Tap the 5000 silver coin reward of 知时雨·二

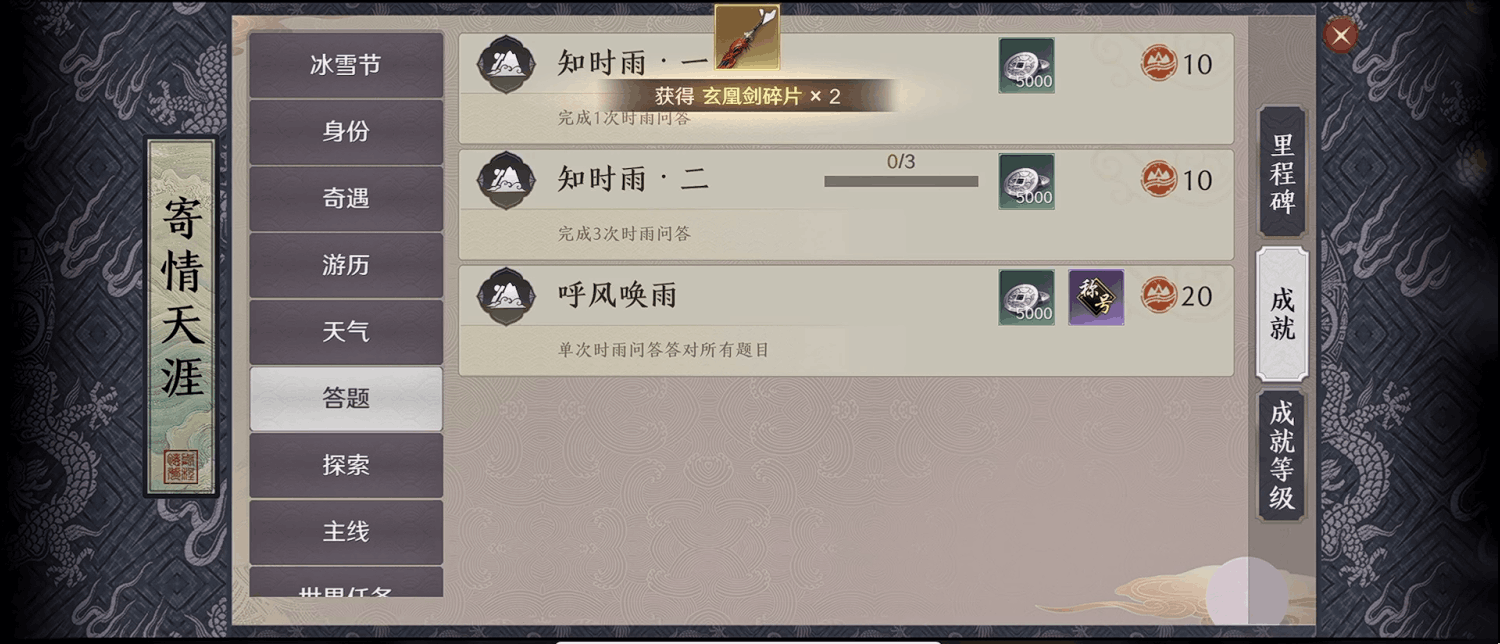tap(1026, 182)
